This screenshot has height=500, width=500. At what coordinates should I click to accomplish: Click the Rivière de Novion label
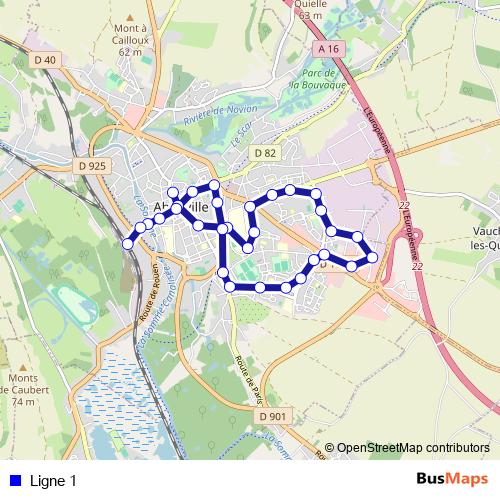220,113
